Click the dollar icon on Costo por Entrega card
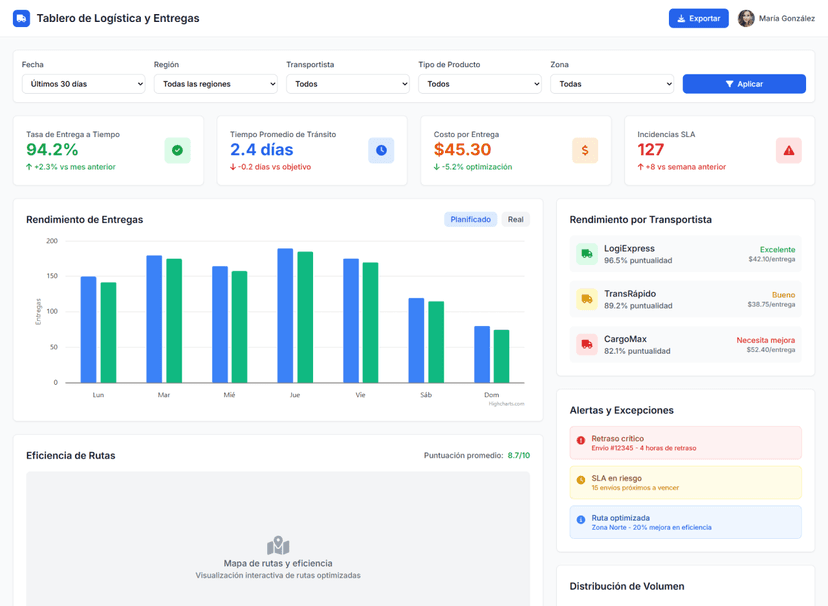This screenshot has height=606, width=828. click(585, 150)
